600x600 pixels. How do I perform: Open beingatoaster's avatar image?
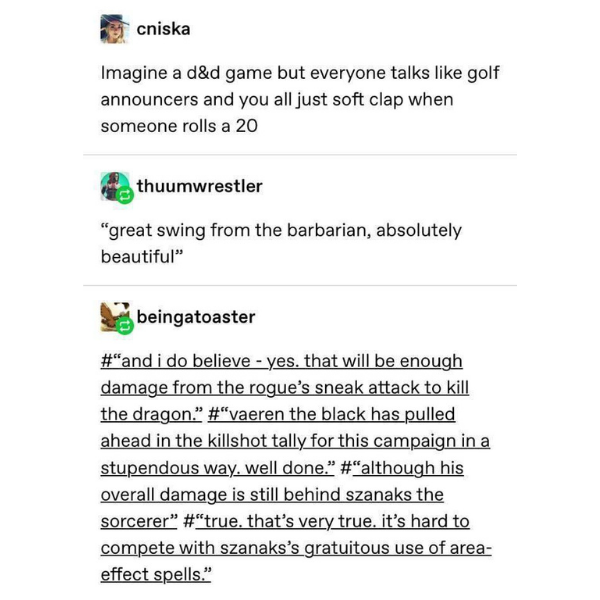114,317
